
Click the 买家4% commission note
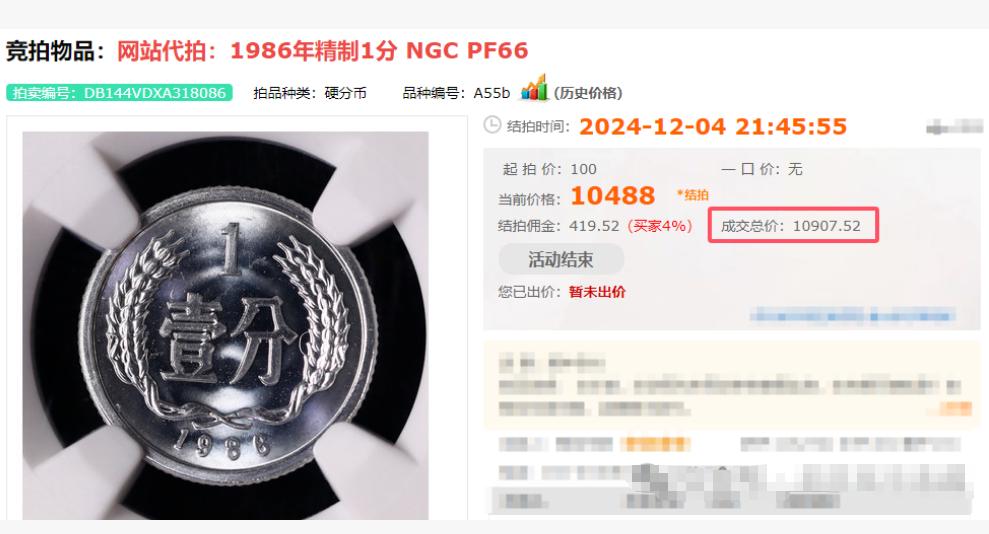(660, 226)
